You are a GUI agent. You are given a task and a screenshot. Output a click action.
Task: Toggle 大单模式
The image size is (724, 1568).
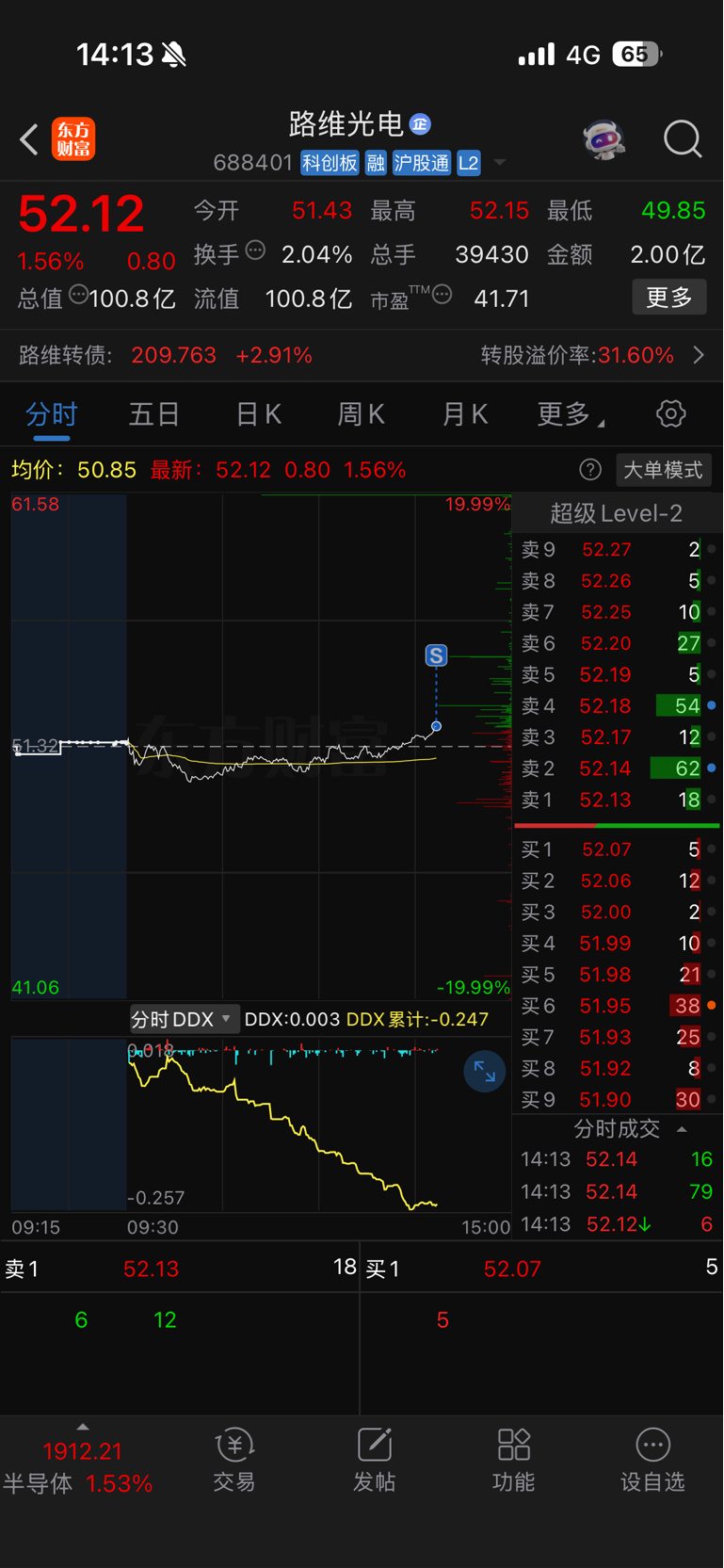pyautogui.click(x=664, y=470)
